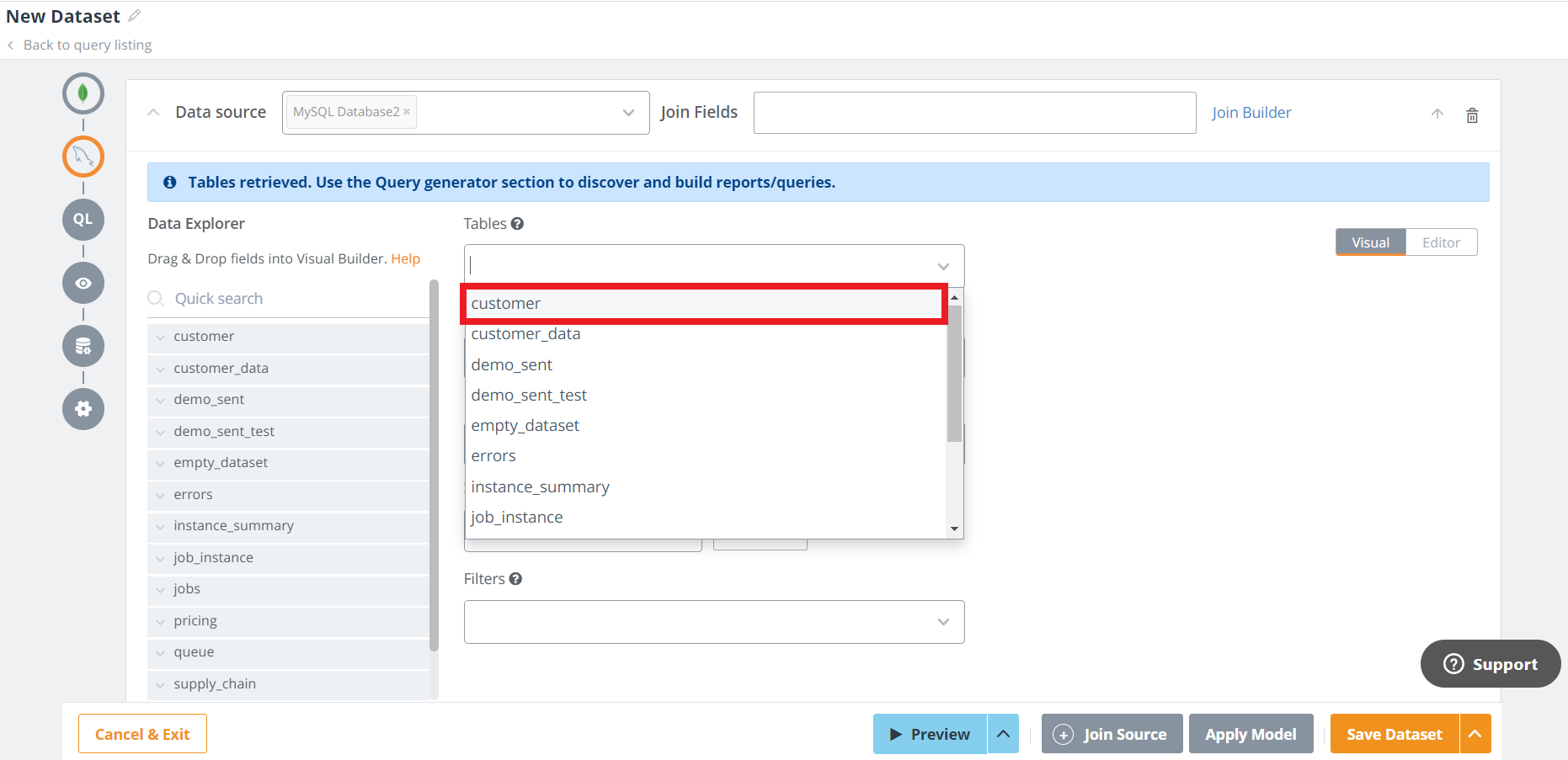Move data source up with arrow icon
This screenshot has height=760, width=1568.
pos(1437,114)
